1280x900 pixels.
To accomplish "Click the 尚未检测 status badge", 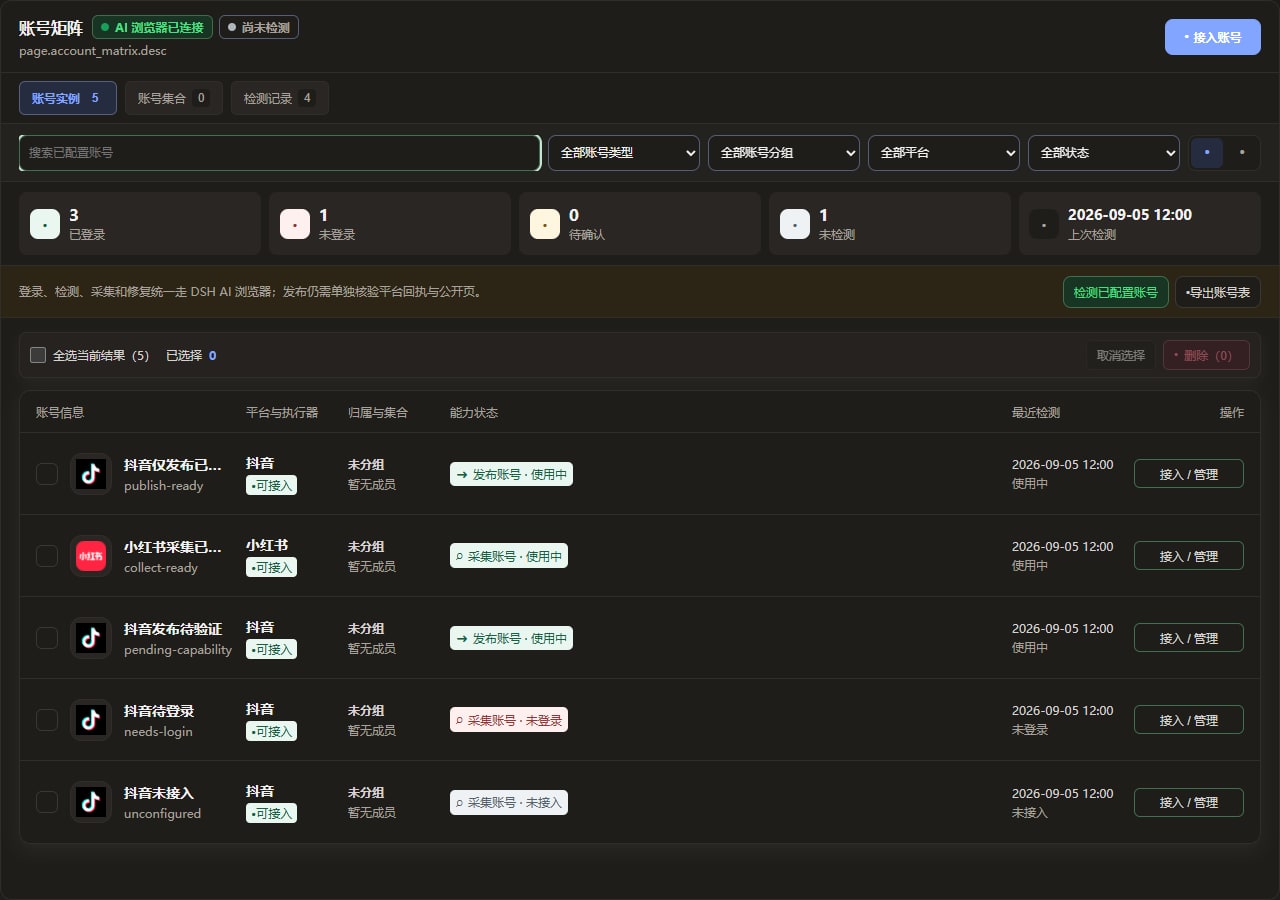I will pos(259,27).
